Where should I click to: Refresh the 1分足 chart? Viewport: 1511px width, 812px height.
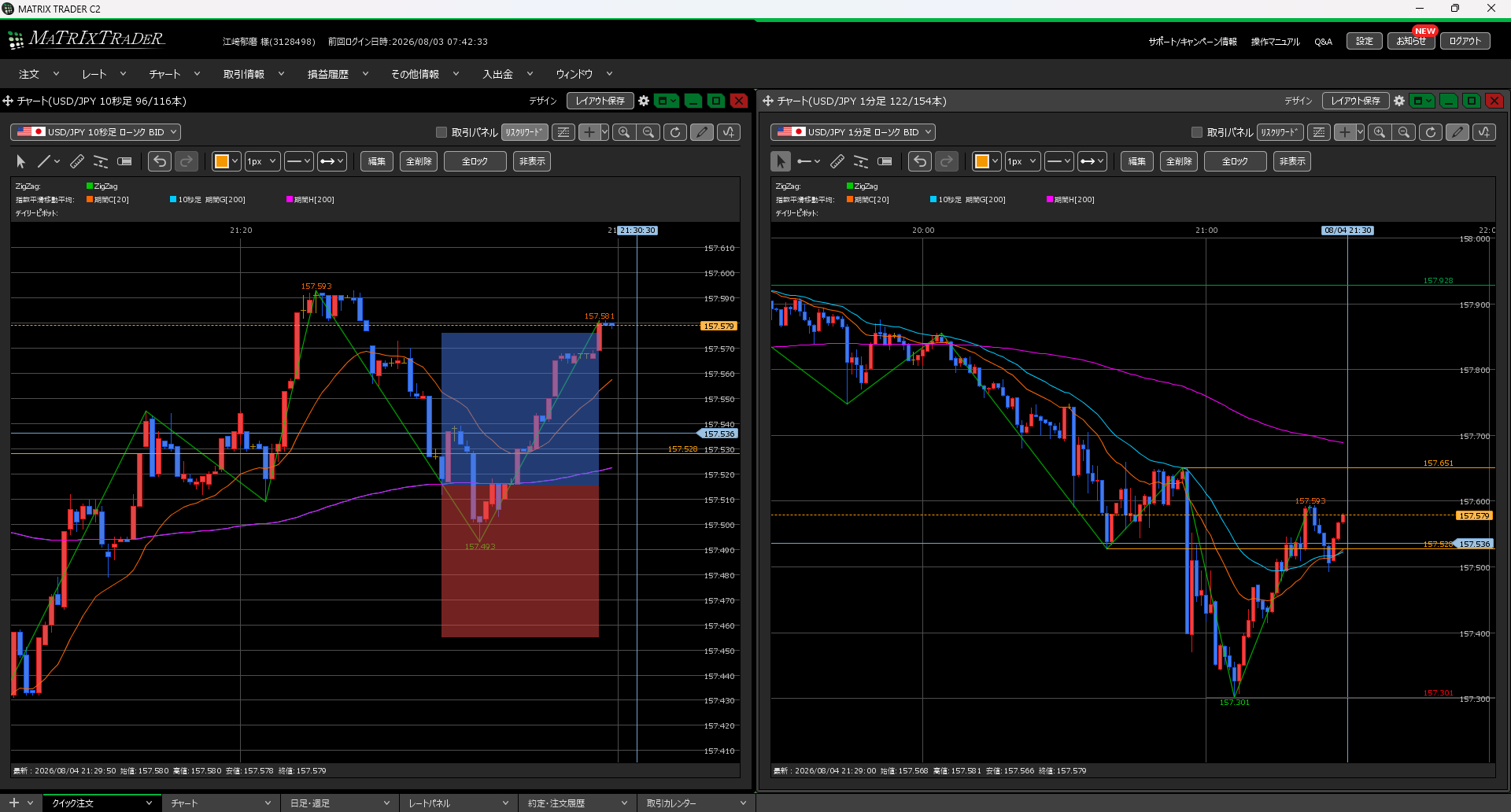point(1431,132)
